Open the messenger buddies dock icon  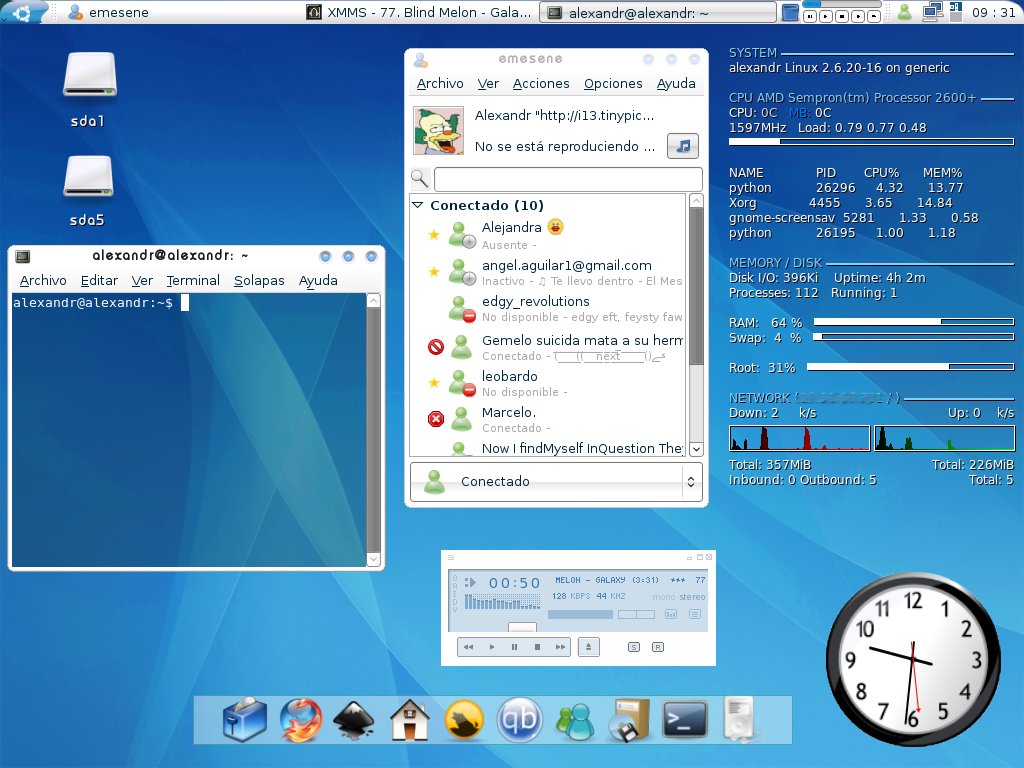click(575, 722)
